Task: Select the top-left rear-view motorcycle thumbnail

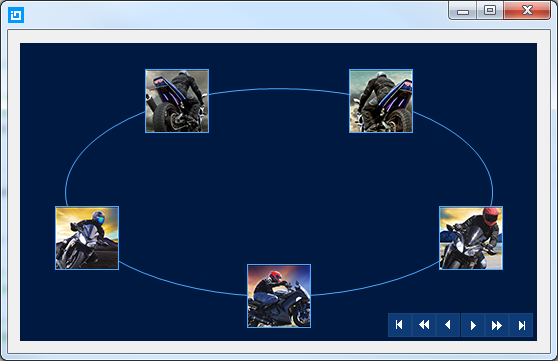Action: pos(177,101)
